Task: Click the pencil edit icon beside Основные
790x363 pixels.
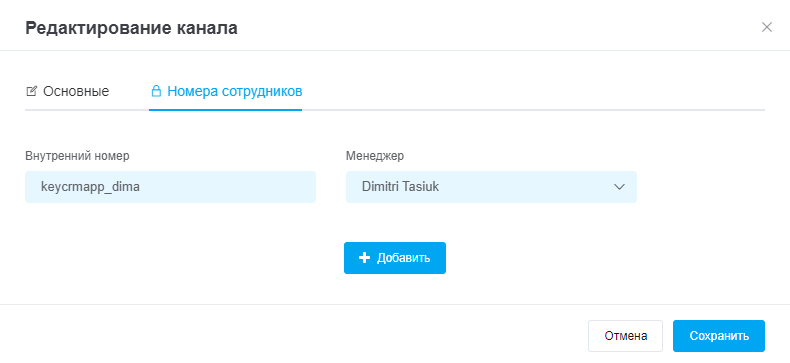Action: click(x=31, y=91)
